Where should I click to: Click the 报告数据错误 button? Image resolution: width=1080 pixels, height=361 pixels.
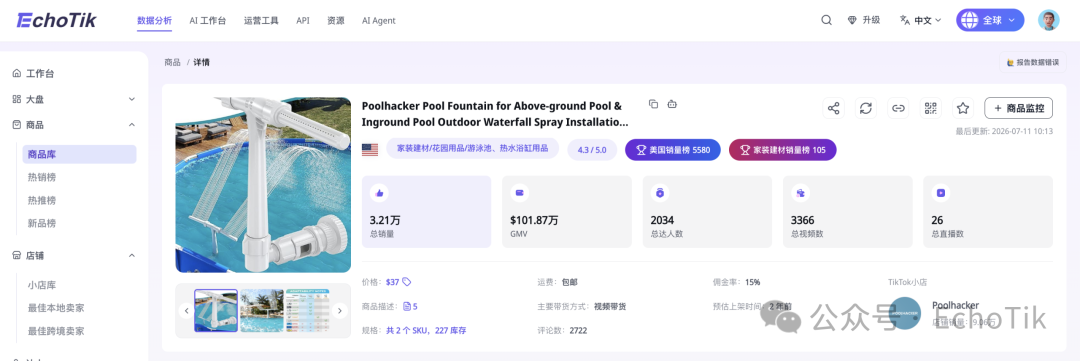[x=1032, y=62]
